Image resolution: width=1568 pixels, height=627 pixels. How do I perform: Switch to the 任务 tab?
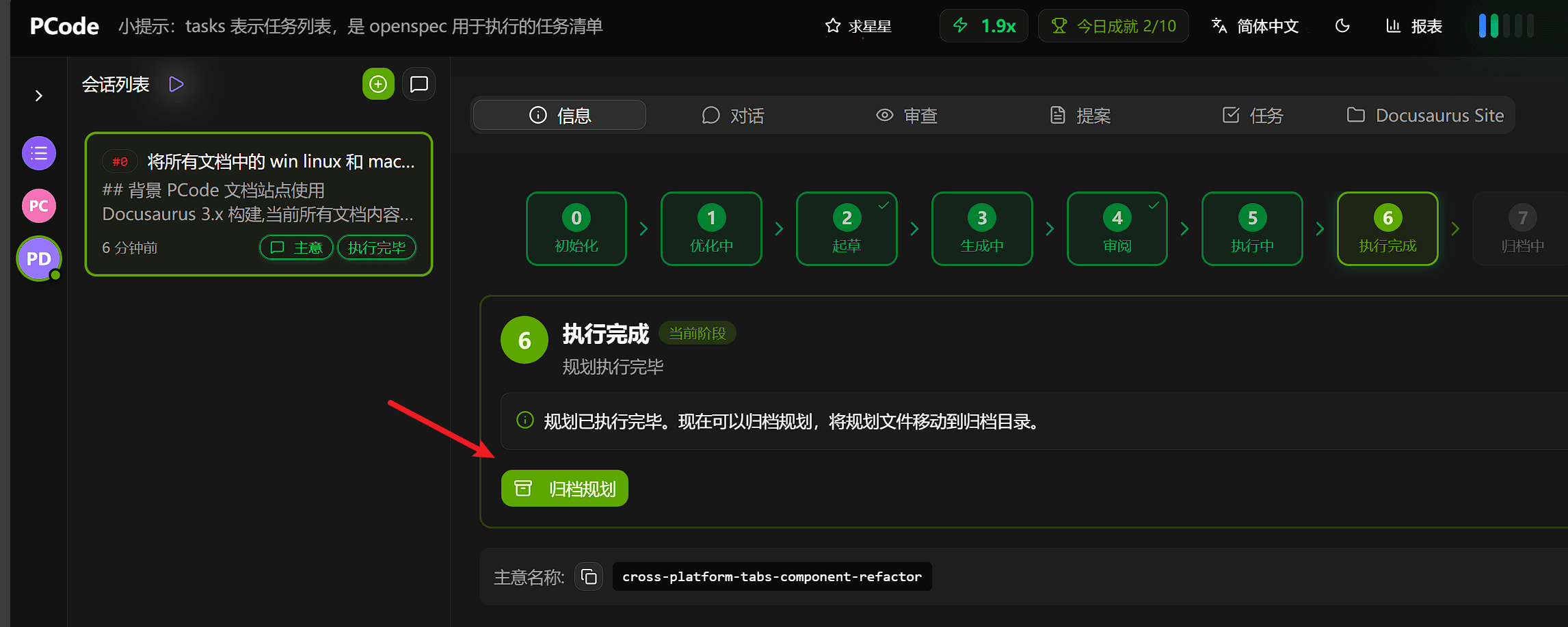1251,115
